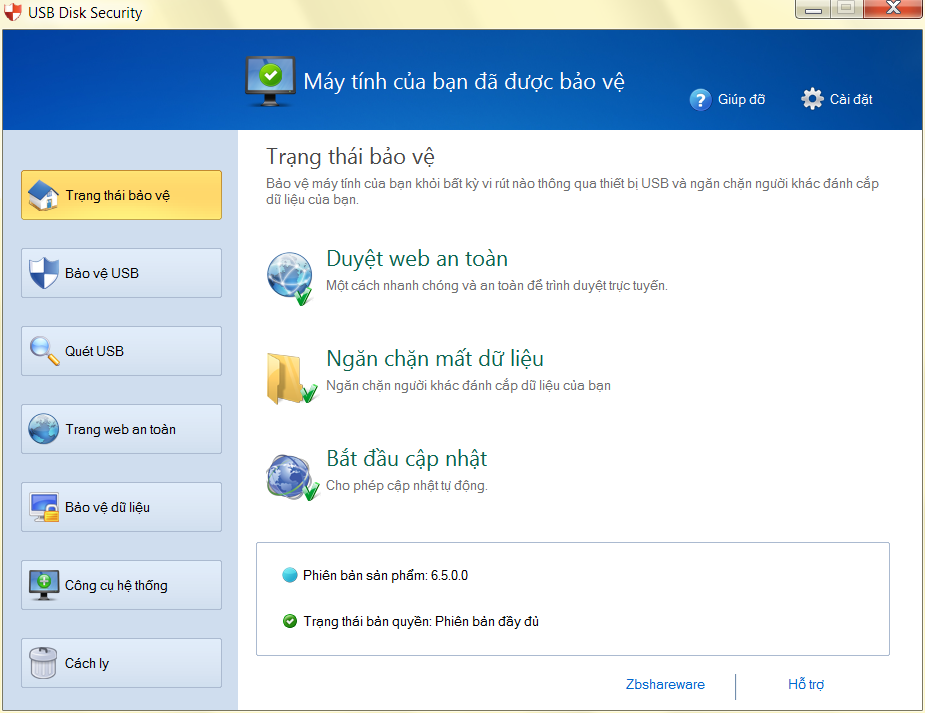The image size is (925, 713).
Task: Click the text Cho phép cập nhật tự động.
Action: tap(407, 486)
